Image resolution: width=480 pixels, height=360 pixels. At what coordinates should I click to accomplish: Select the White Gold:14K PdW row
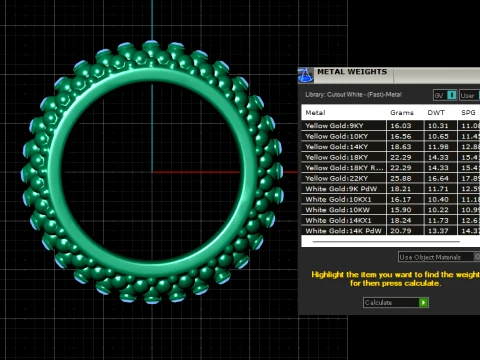tap(390, 230)
